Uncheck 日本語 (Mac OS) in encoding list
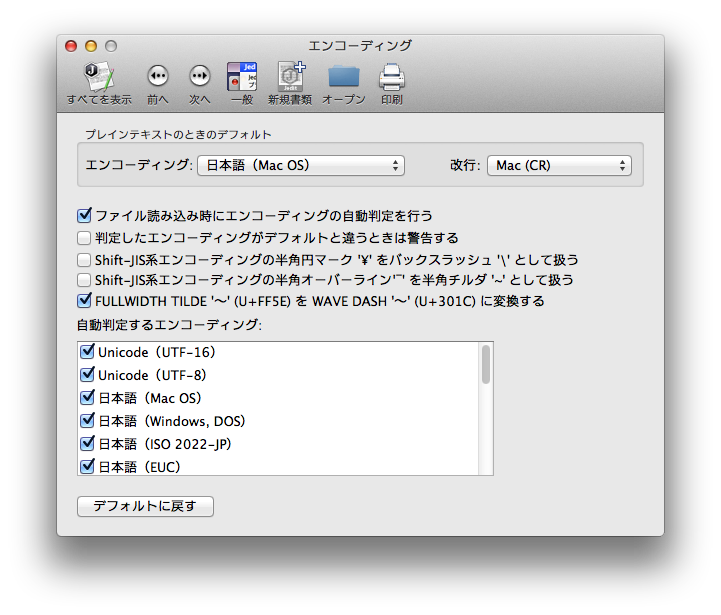Screen dimensions: 721x615 87,397
